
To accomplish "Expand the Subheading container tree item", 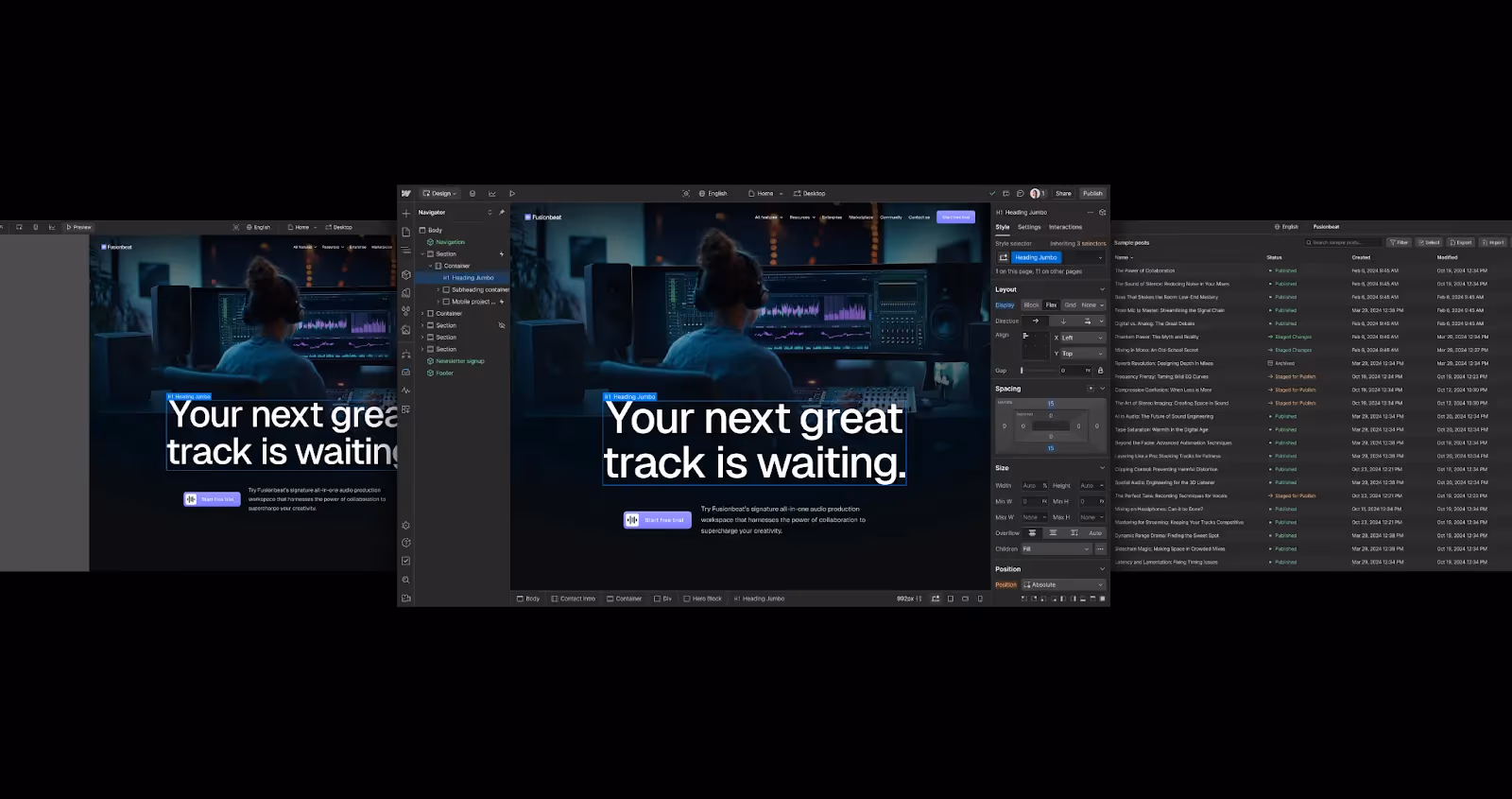I will click(438, 290).
